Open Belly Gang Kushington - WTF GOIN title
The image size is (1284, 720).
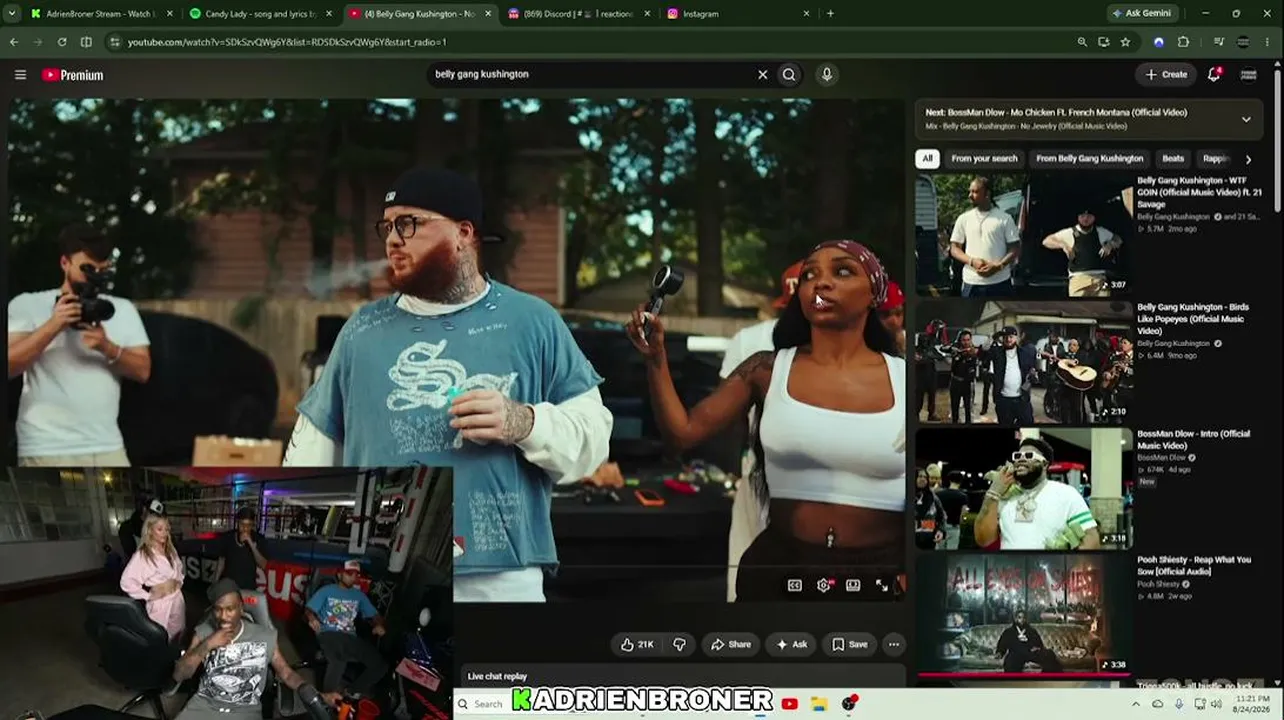tap(1199, 192)
